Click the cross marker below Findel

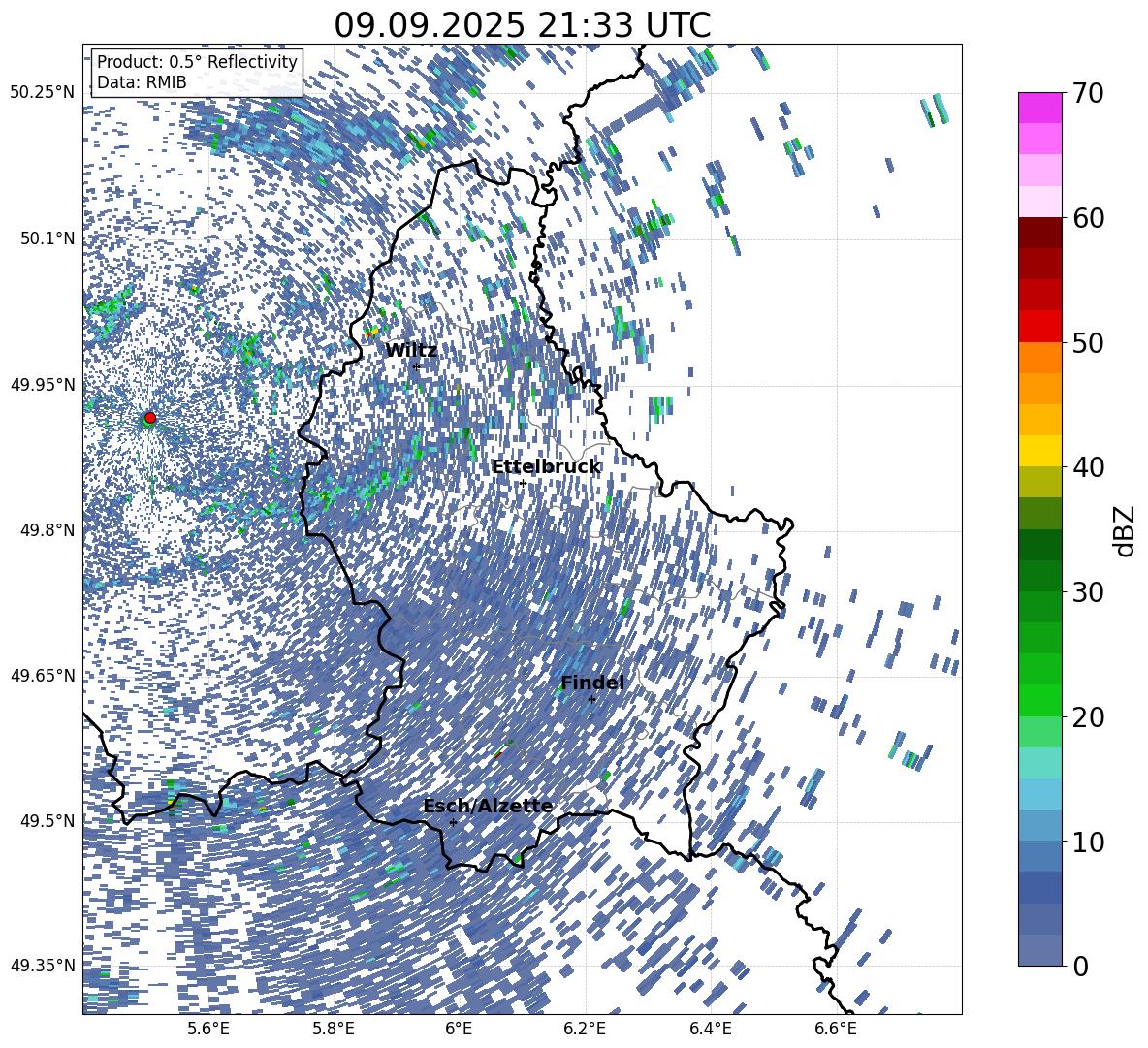tap(591, 700)
